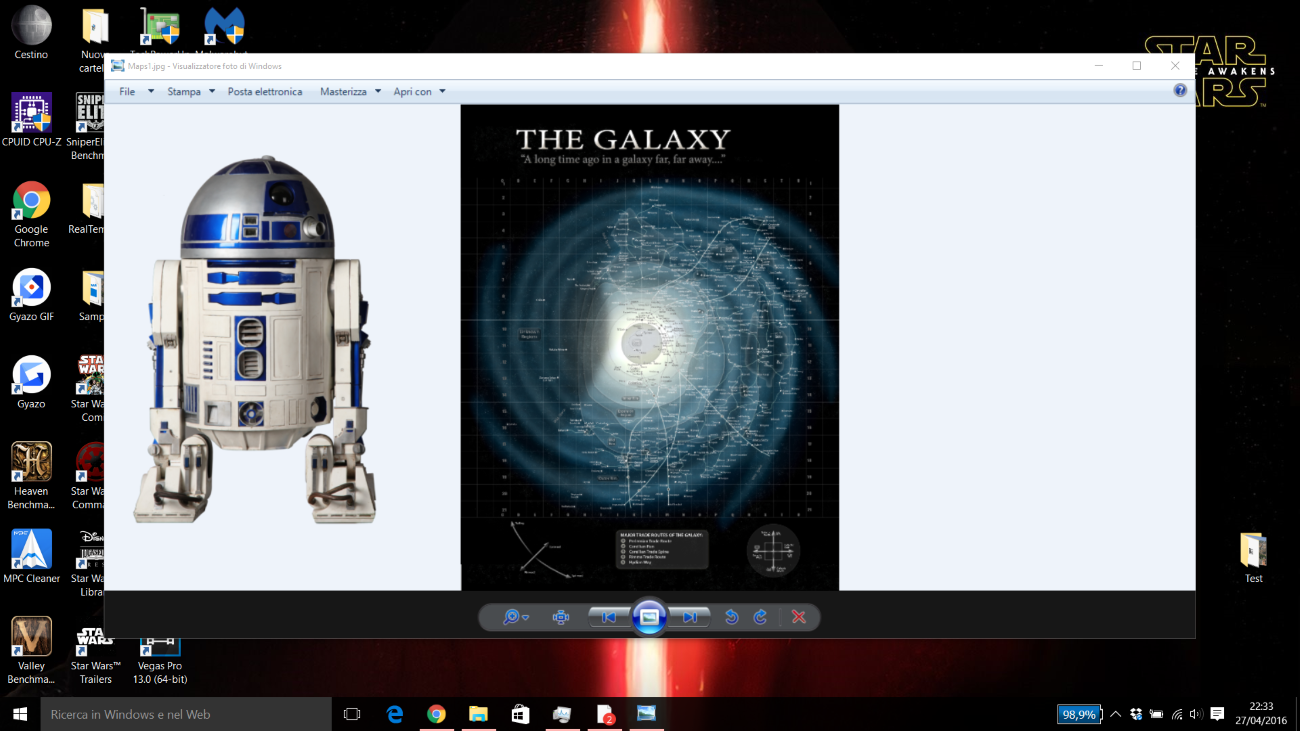Rotate the image counterclockwise
1300x731 pixels.
tap(731, 617)
